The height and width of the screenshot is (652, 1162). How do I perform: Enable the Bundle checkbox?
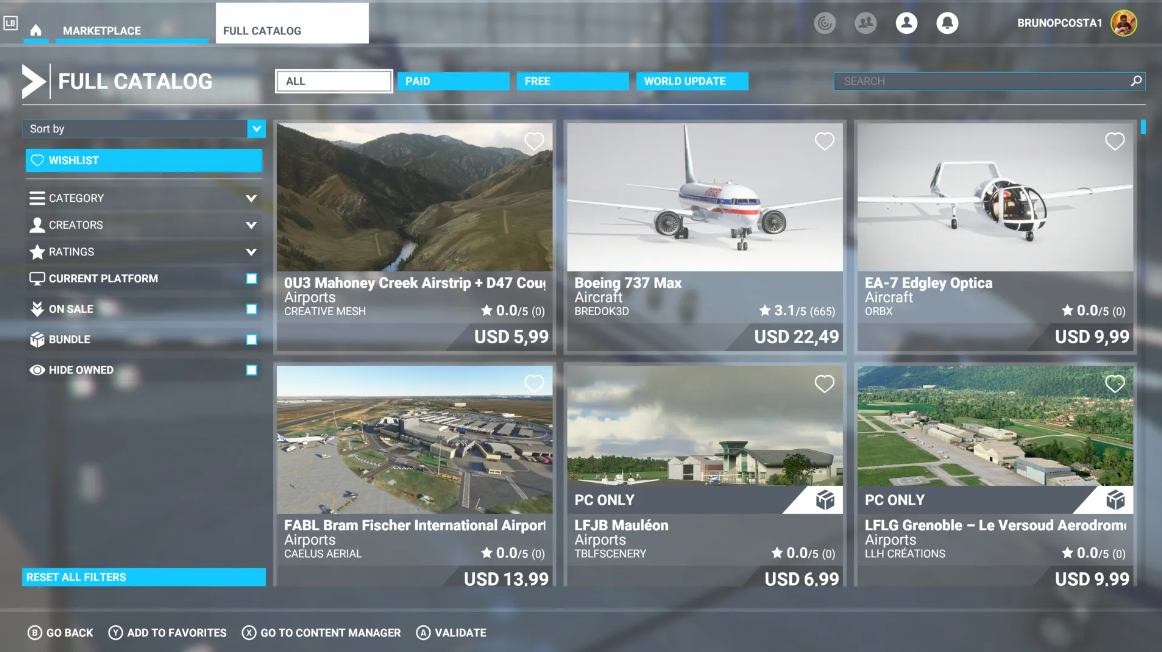coord(251,339)
